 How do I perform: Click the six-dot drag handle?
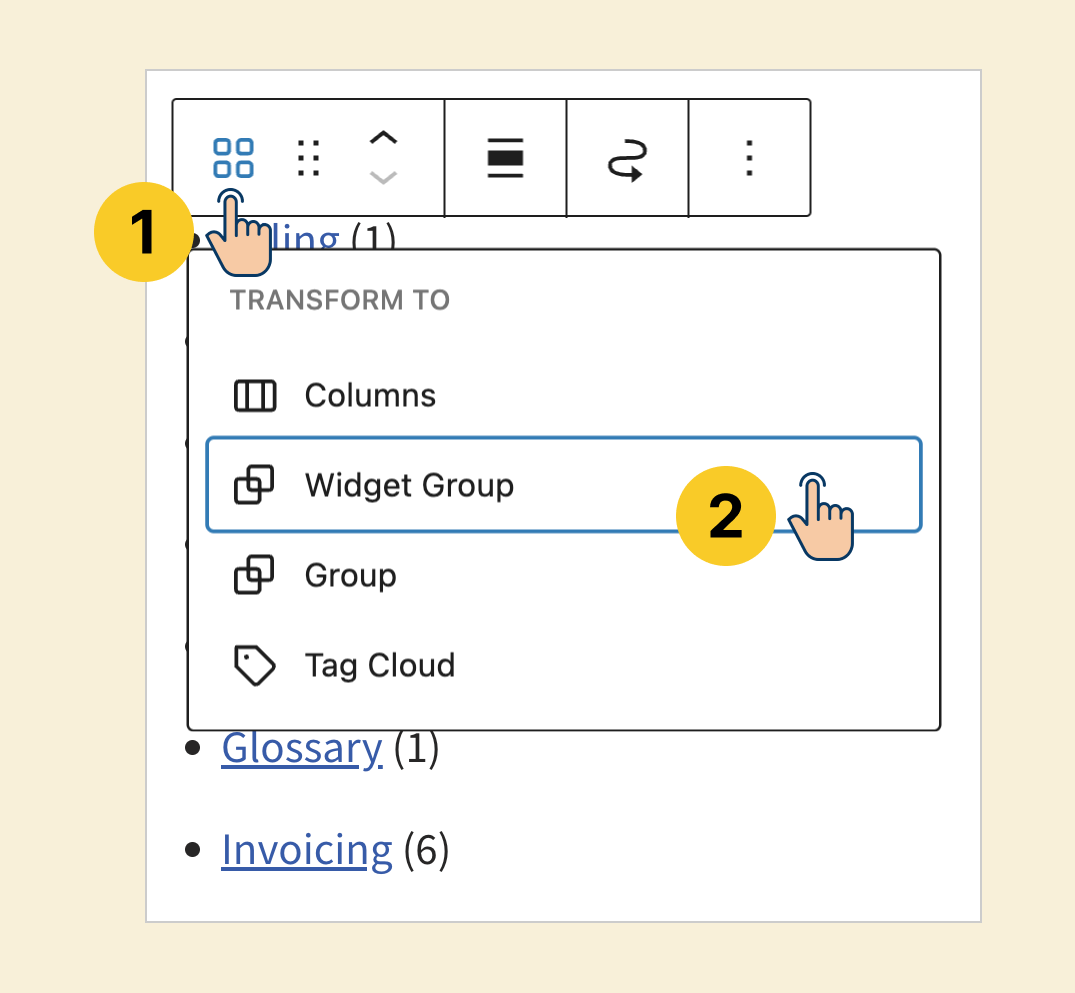click(x=310, y=158)
